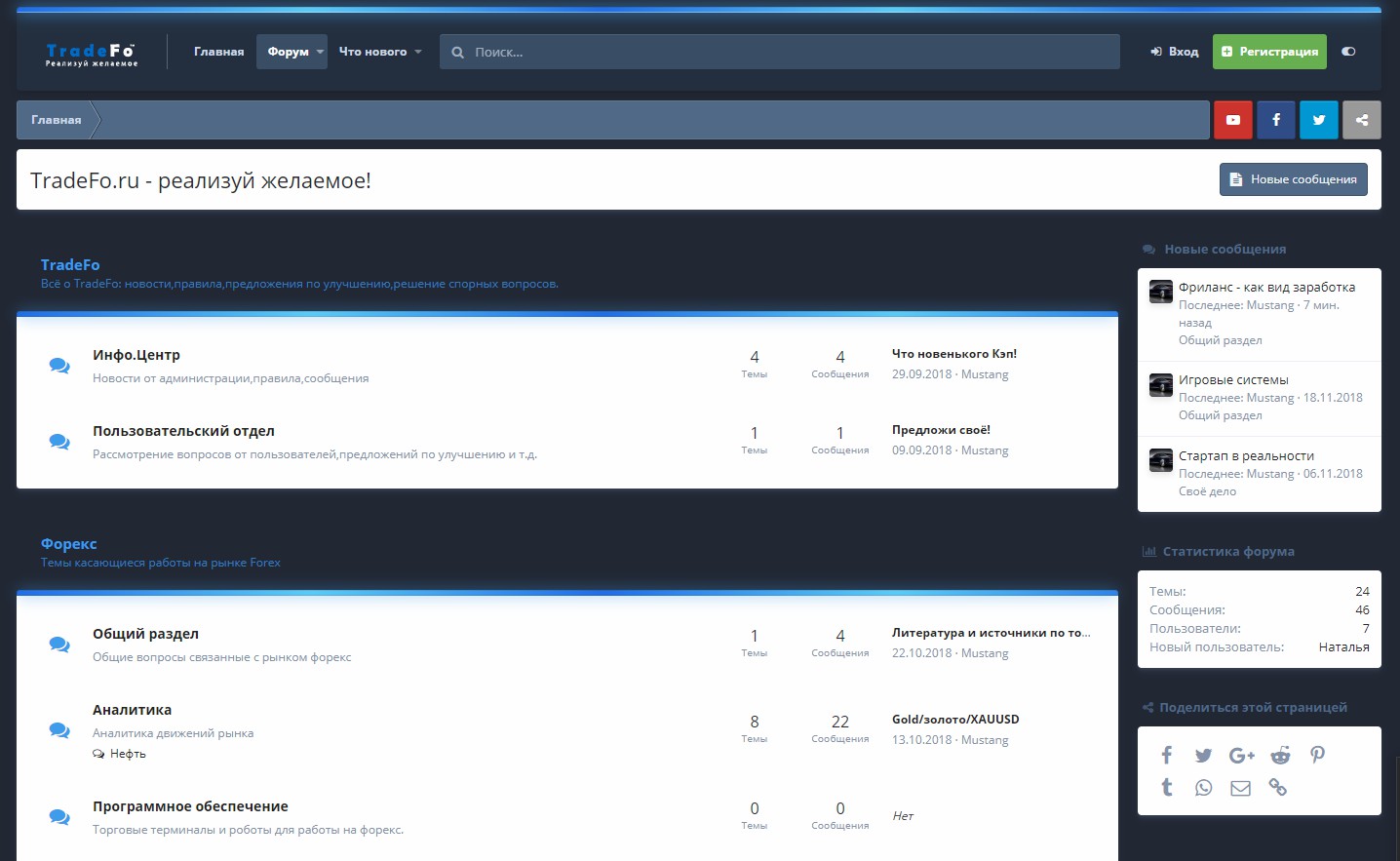Viewport: 1400px width, 861px height.
Task: Open the Инфо.Центр forum
Action: point(136,355)
